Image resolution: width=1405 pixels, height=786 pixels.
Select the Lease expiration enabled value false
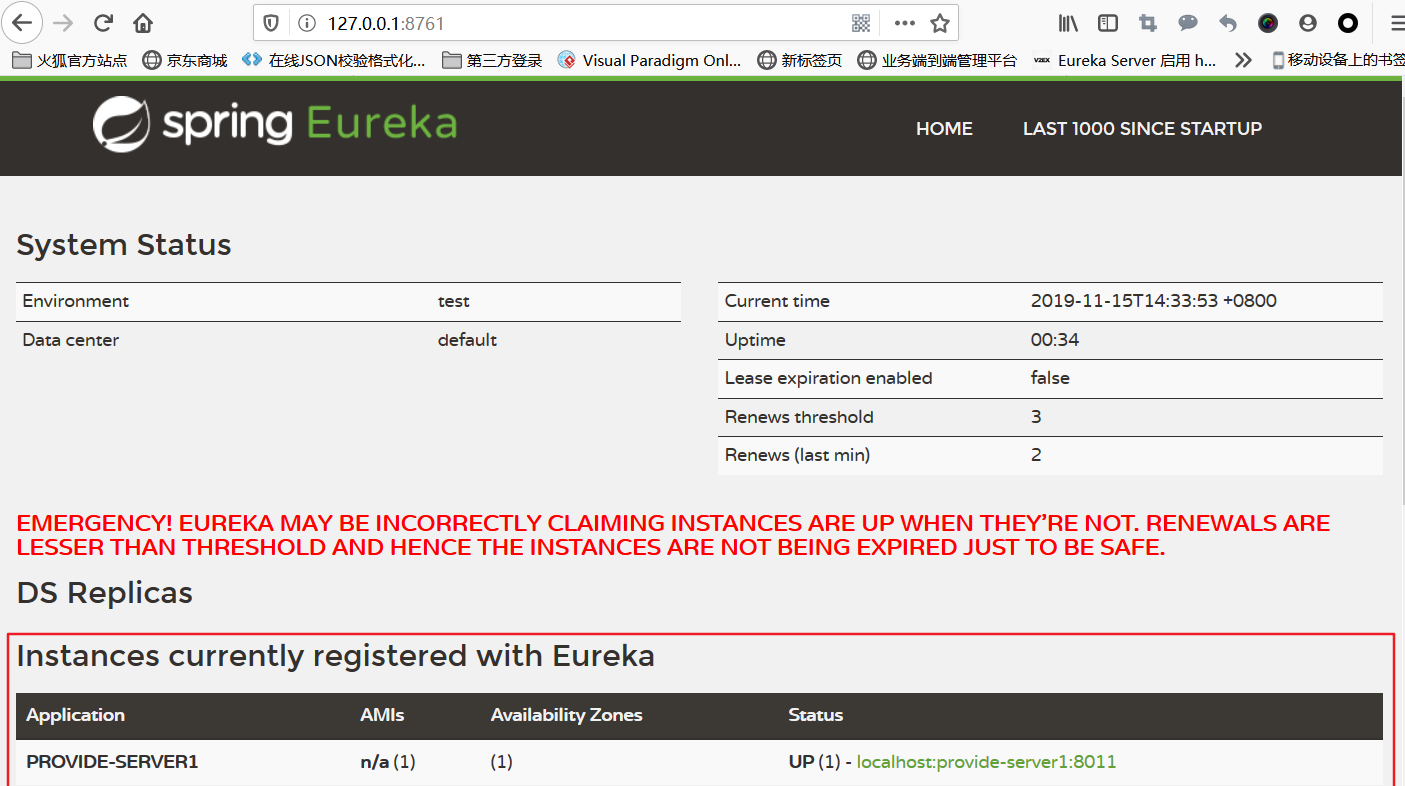[x=1050, y=378]
